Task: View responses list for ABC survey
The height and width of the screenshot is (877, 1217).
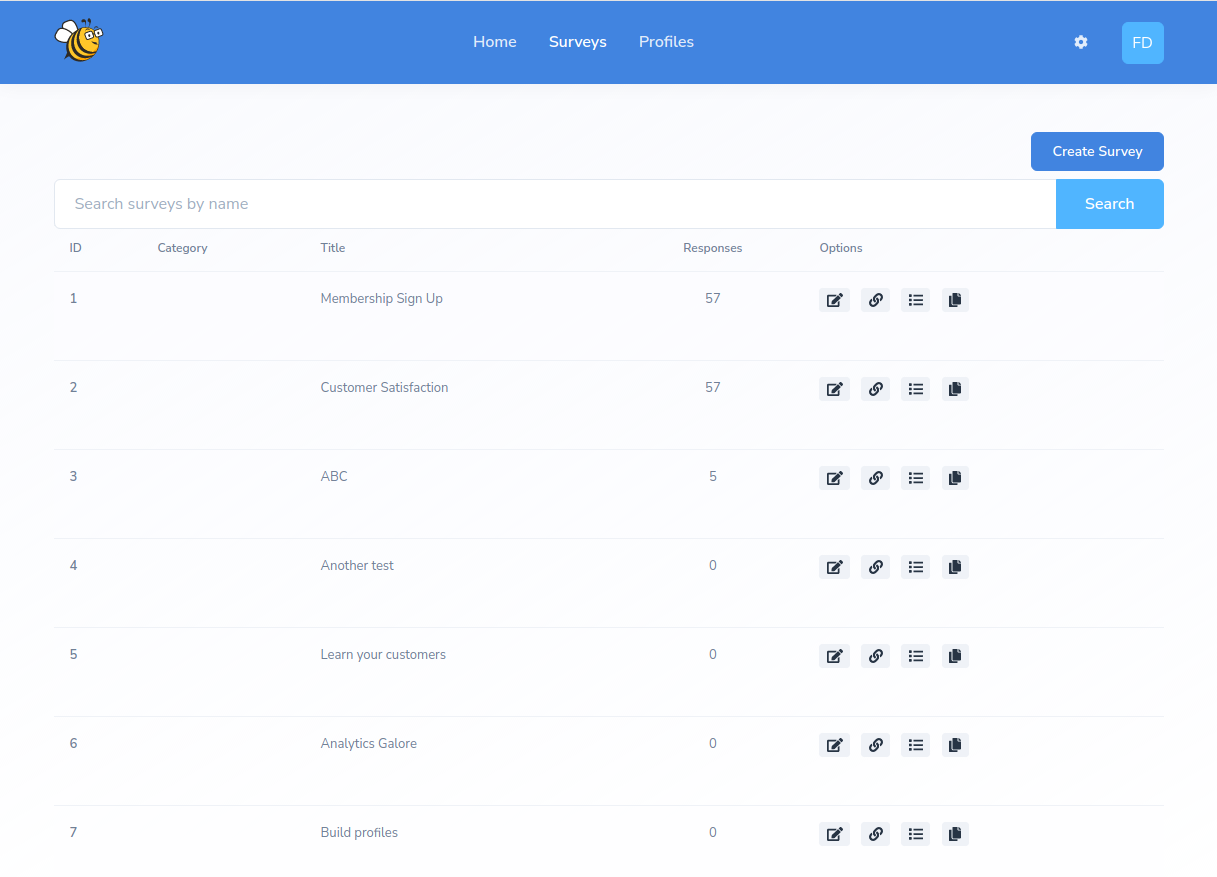Action: tap(915, 478)
